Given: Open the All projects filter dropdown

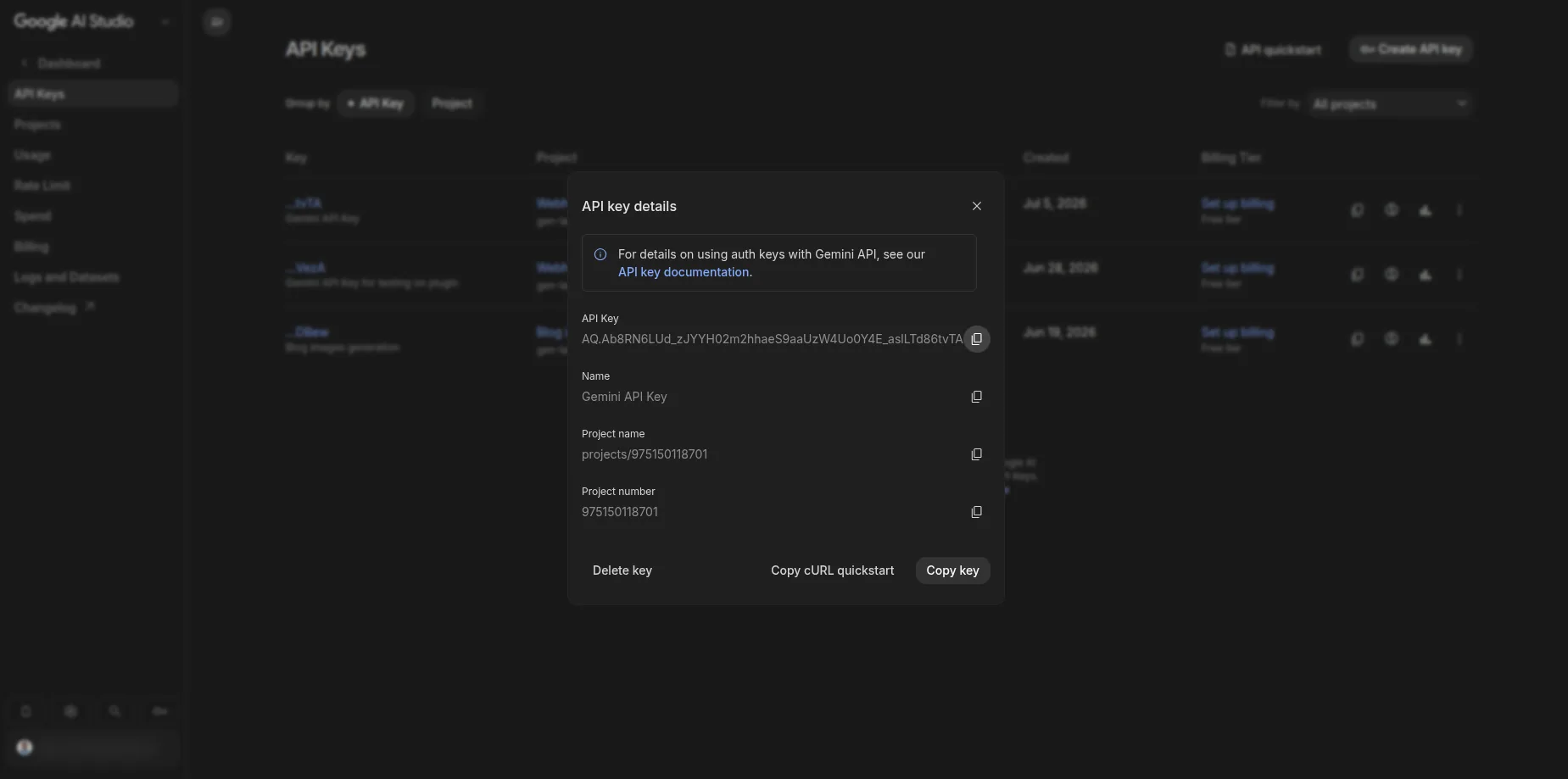Looking at the screenshot, I should pyautogui.click(x=1389, y=103).
